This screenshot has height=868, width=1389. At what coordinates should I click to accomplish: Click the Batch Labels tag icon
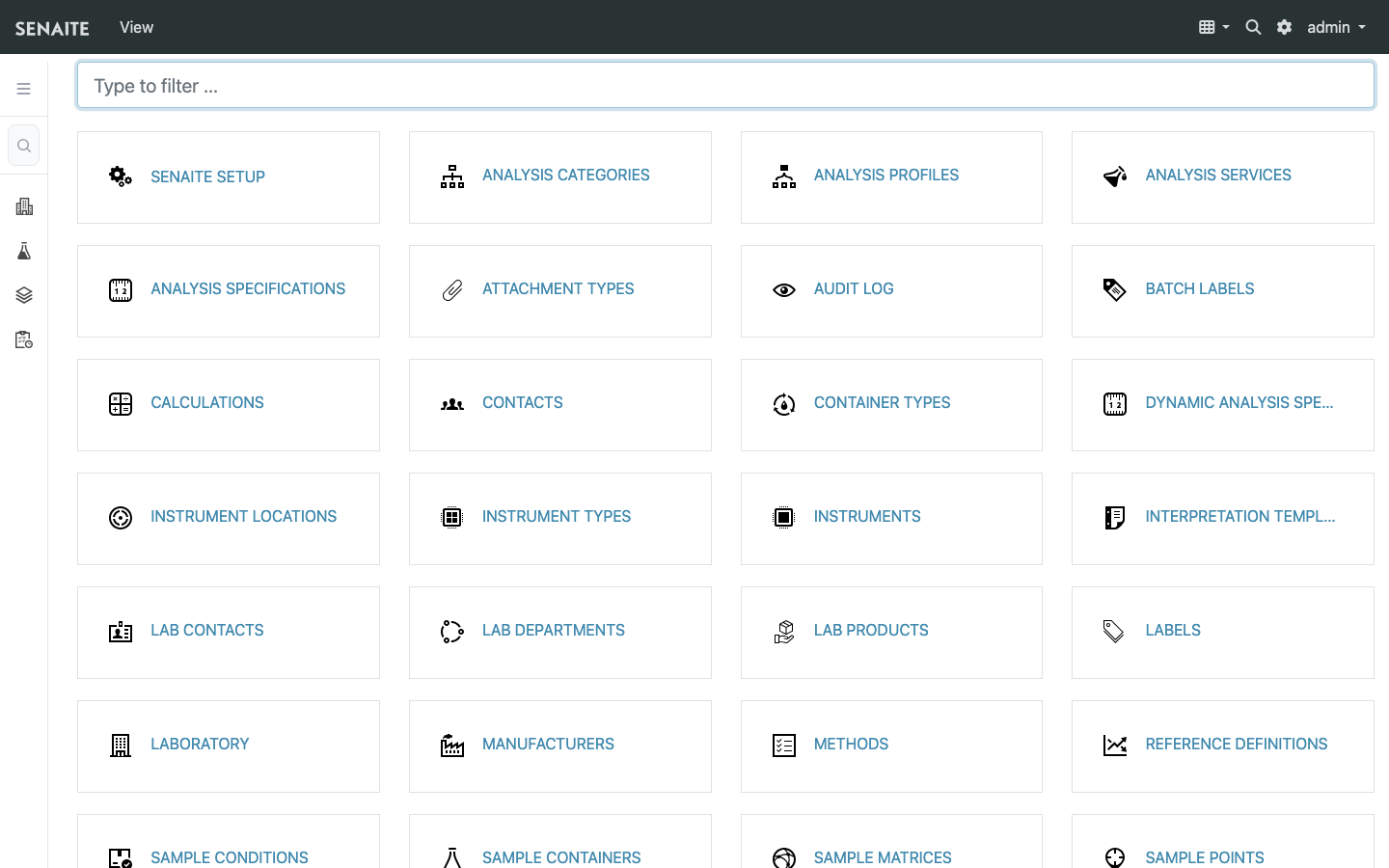click(1115, 290)
